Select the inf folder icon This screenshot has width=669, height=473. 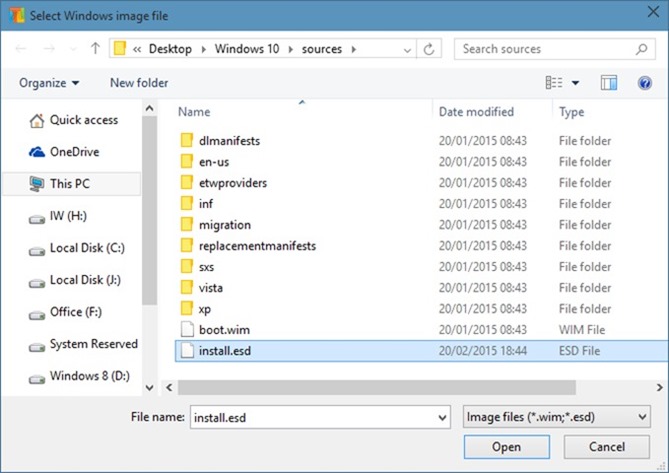[186, 203]
